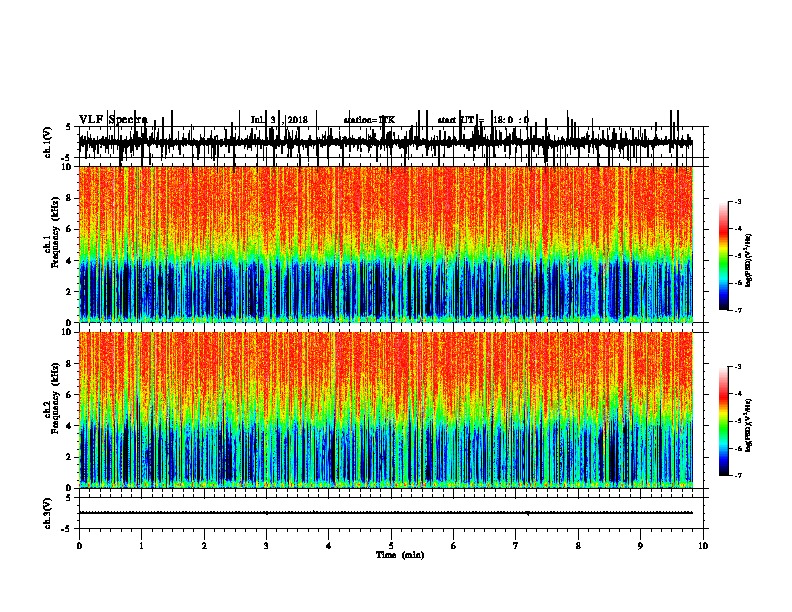Click the '8' kHz tick of ch.2 spectrogram
The height and width of the screenshot is (612, 792).
70,364
